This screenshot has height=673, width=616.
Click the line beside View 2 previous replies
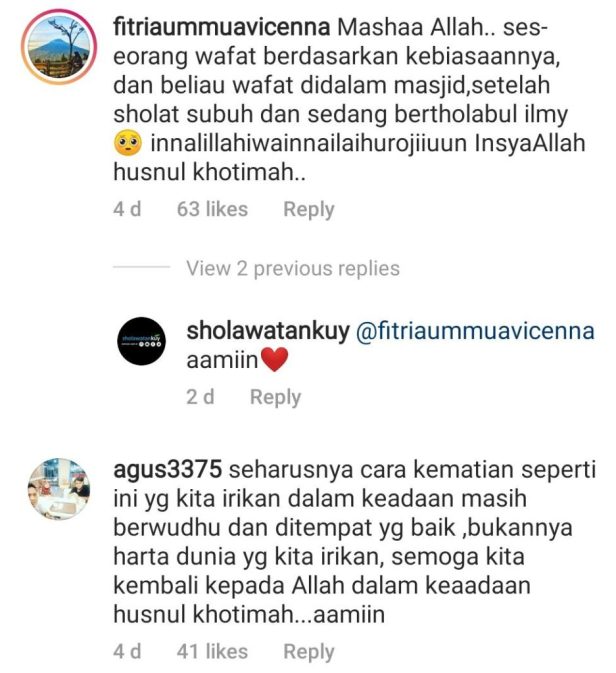[x=141, y=267]
